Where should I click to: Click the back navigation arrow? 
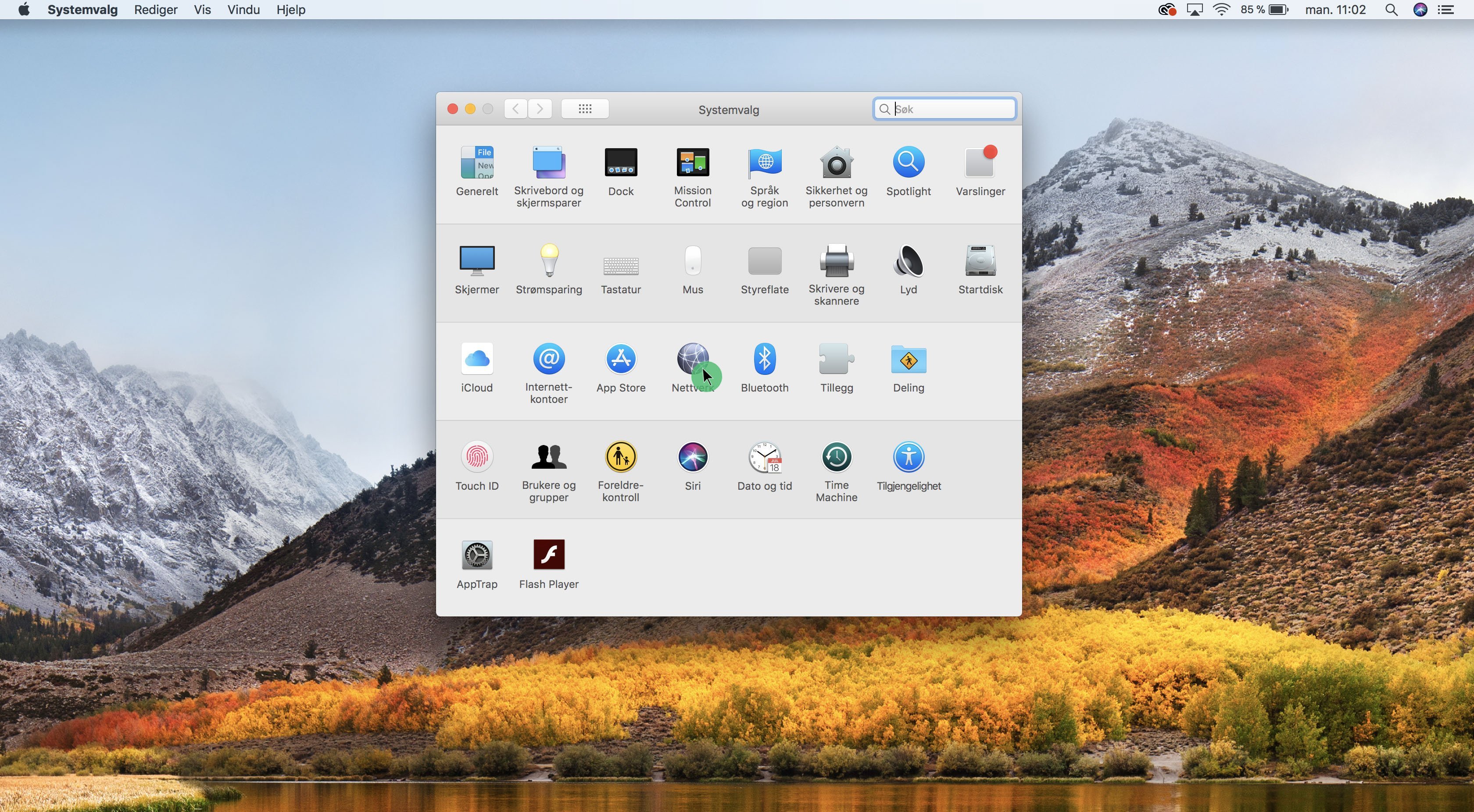click(x=515, y=109)
